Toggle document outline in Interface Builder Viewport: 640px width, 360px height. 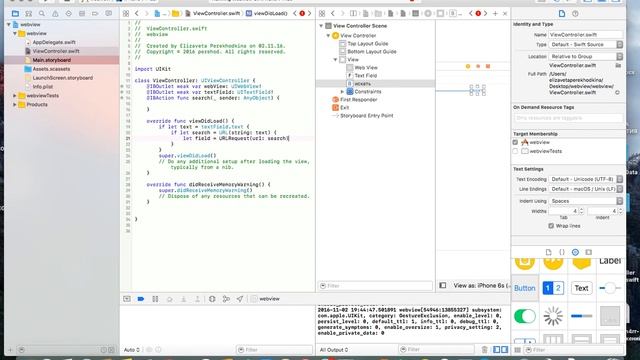443,285
